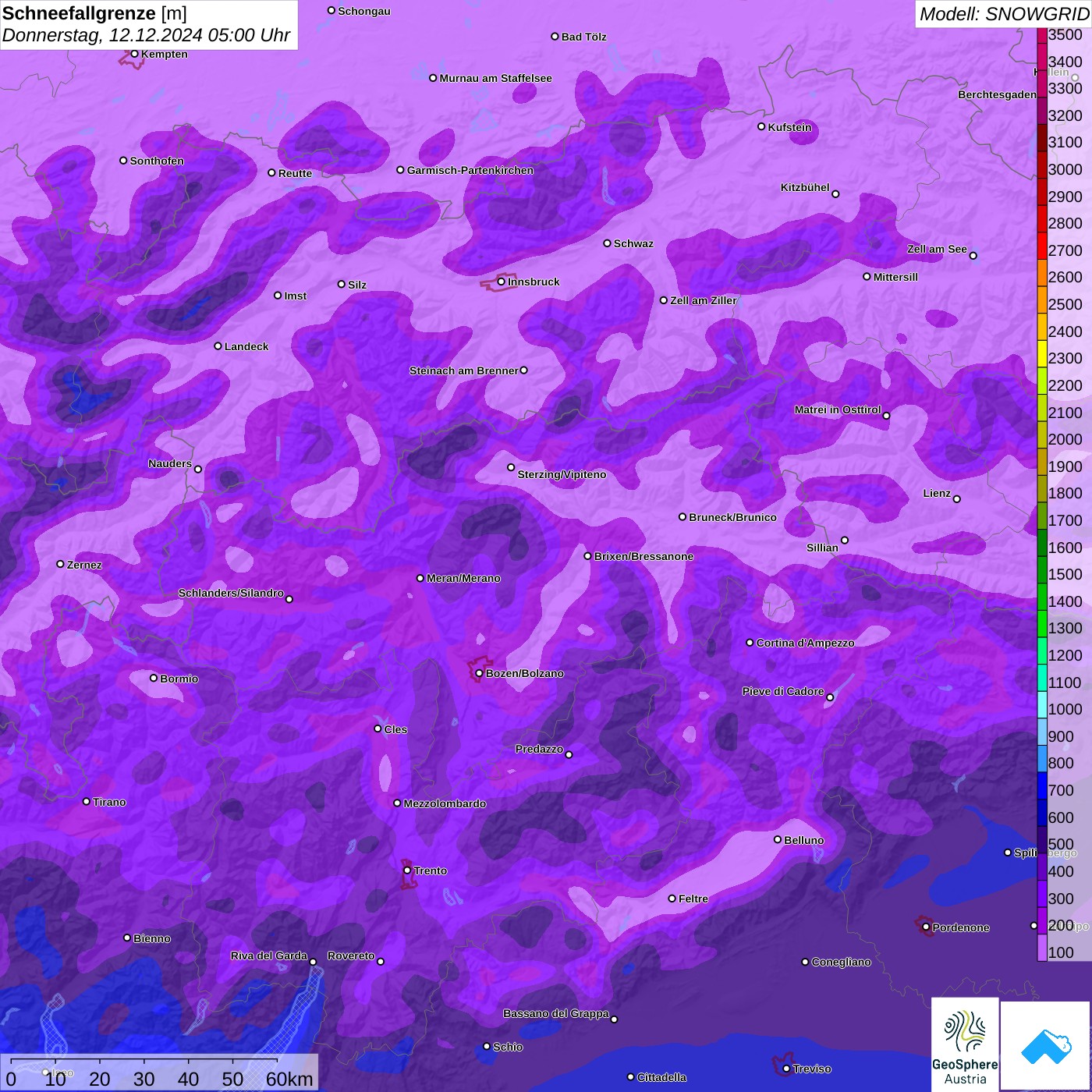Click the 'Mezzolombardo' label
Screen dimensions: 1092x1092
pos(445,803)
